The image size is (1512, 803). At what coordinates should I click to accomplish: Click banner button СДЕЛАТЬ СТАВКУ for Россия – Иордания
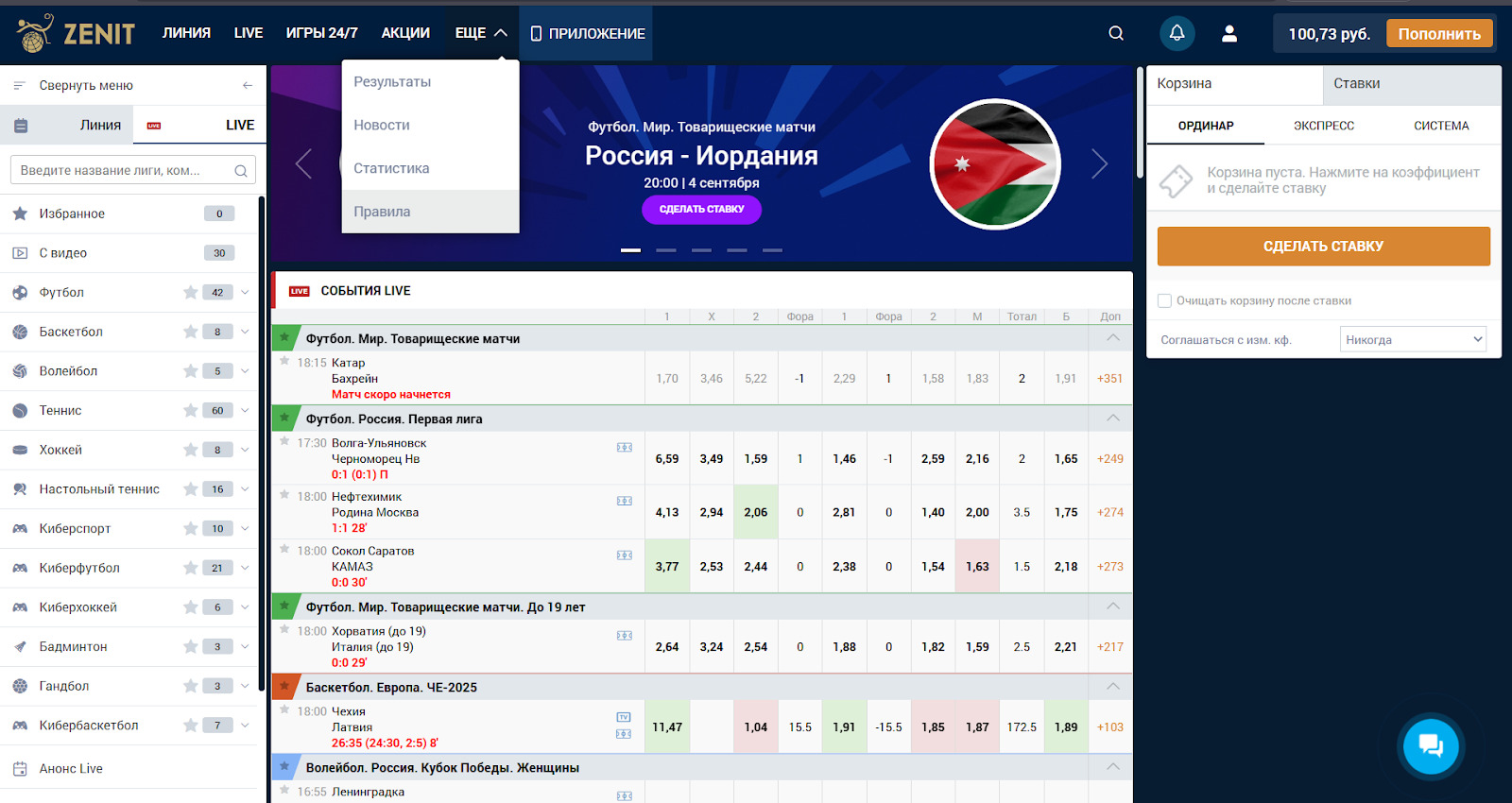click(x=701, y=210)
